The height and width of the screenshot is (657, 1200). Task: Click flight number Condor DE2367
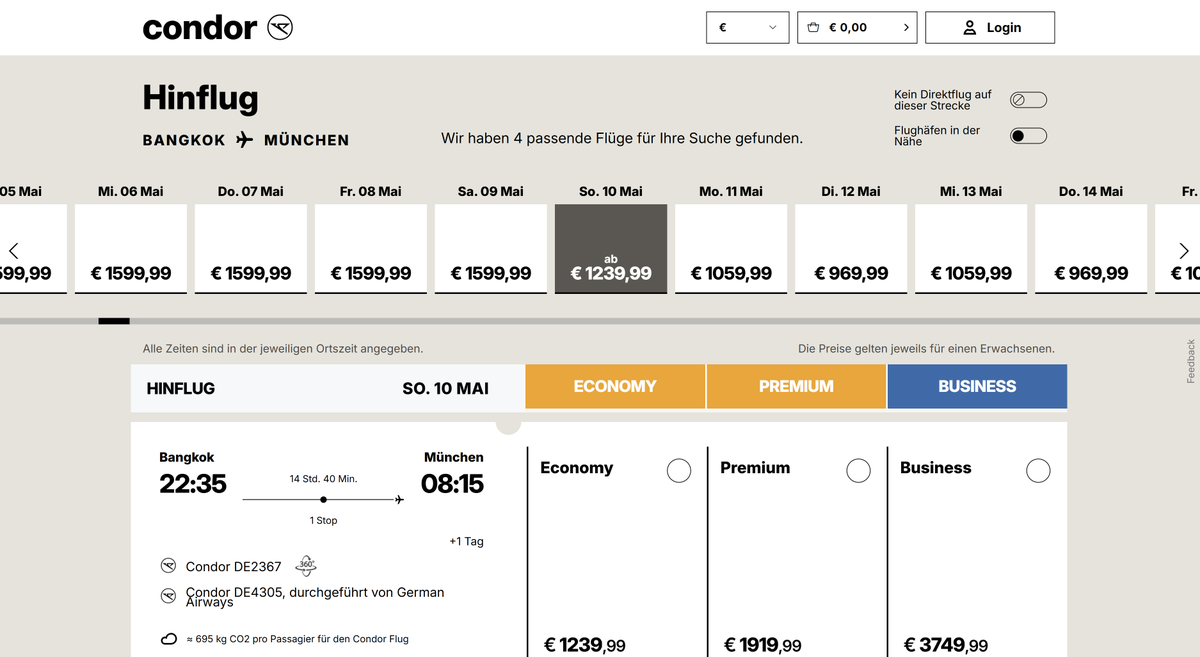[x=234, y=567]
